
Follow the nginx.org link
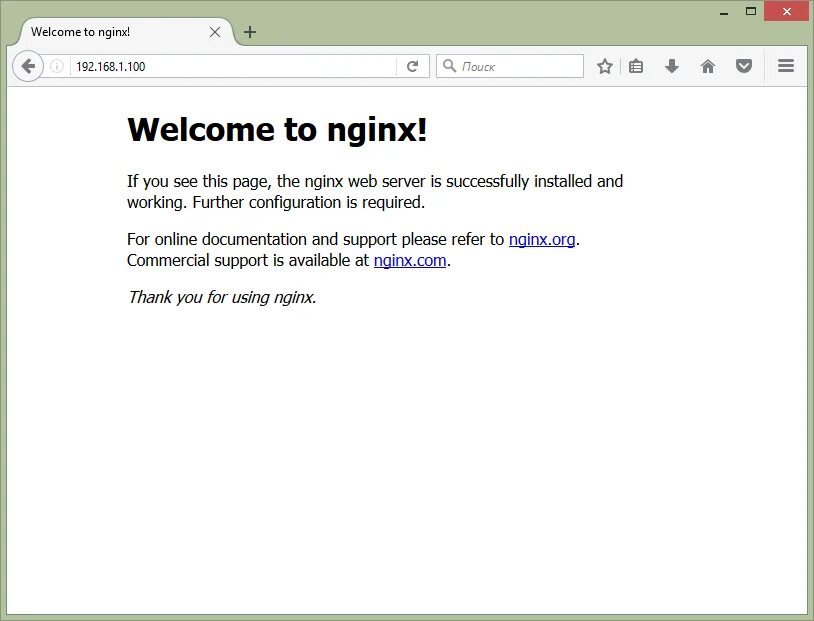pyautogui.click(x=542, y=239)
